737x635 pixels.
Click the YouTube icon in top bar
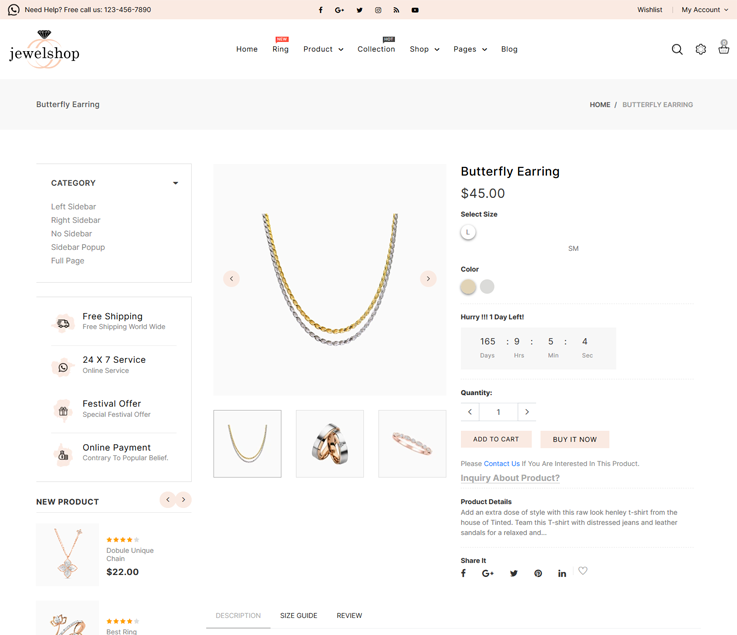click(415, 10)
